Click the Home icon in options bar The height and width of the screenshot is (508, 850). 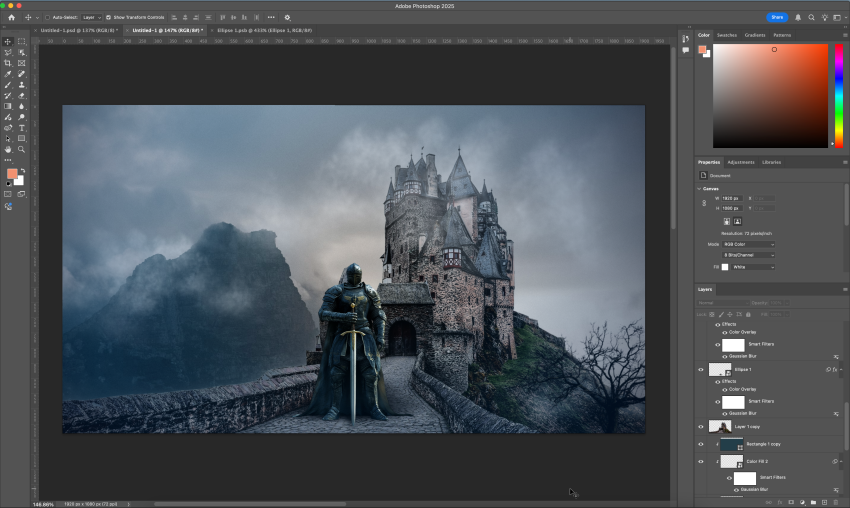pyautogui.click(x=11, y=17)
